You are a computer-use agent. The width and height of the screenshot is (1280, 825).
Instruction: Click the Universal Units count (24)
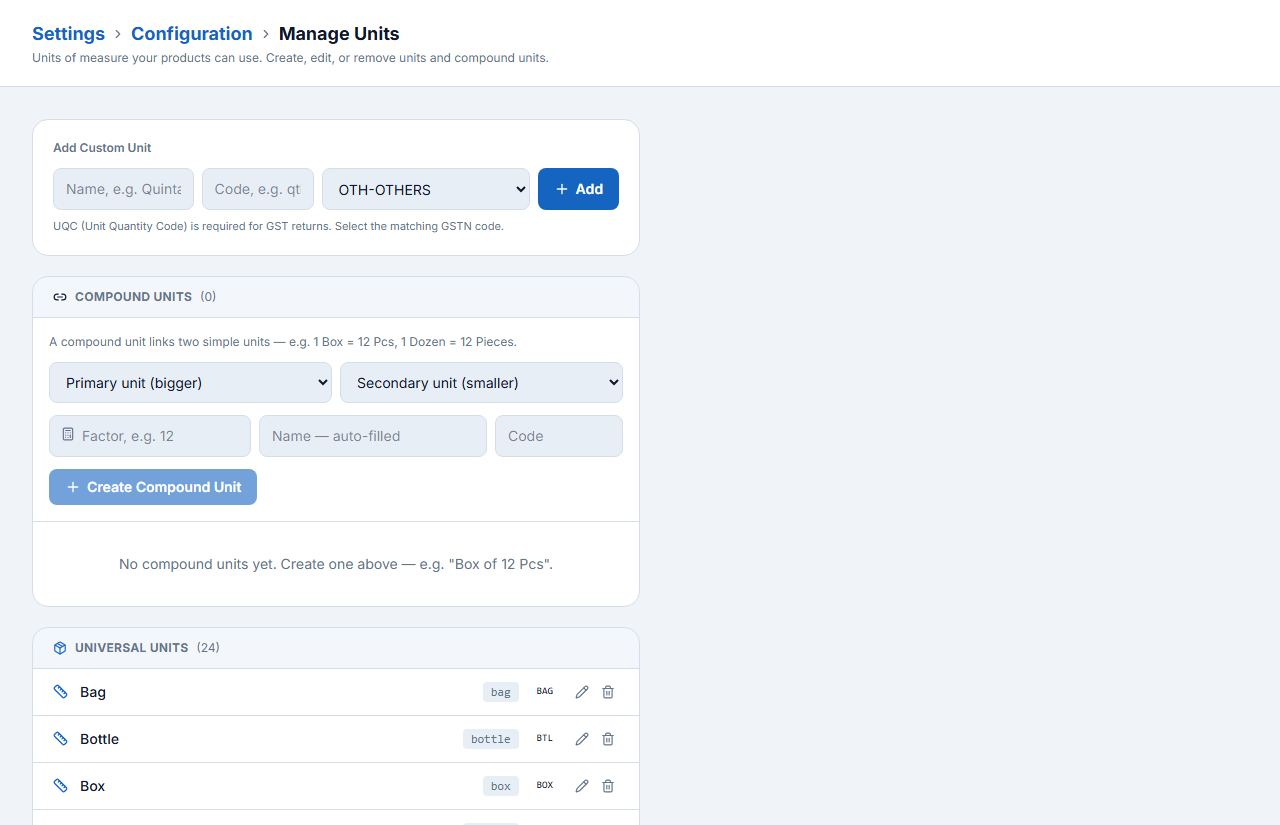[x=208, y=648]
